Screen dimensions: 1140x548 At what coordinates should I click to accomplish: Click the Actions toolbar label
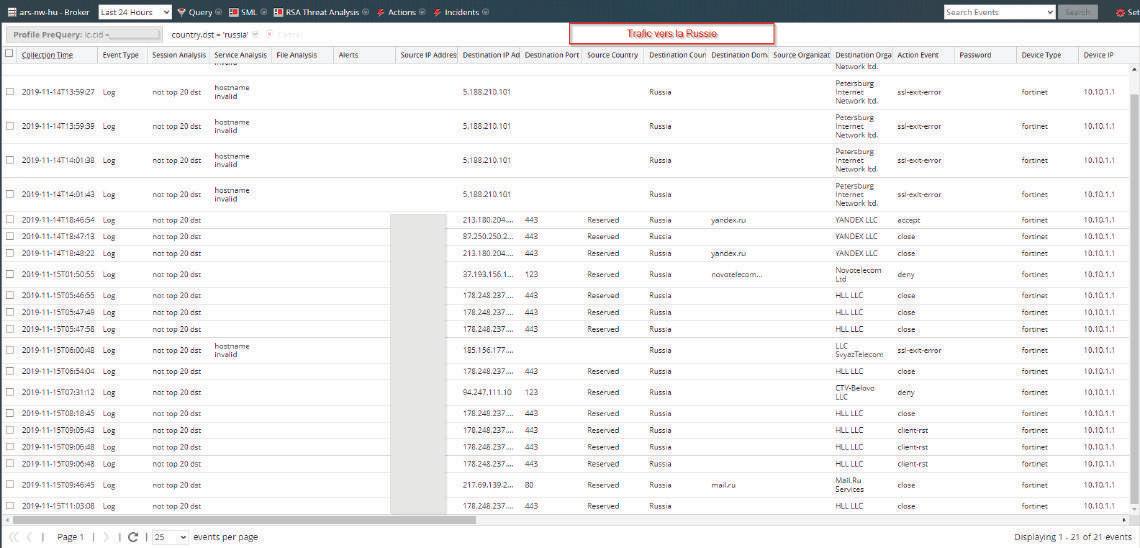[402, 12]
